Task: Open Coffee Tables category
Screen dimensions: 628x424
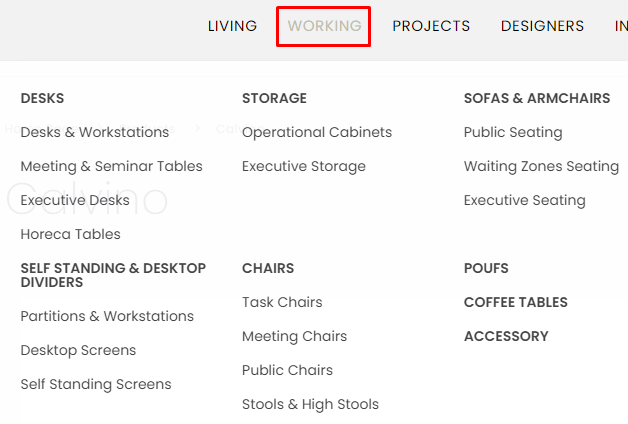Action: click(x=515, y=302)
